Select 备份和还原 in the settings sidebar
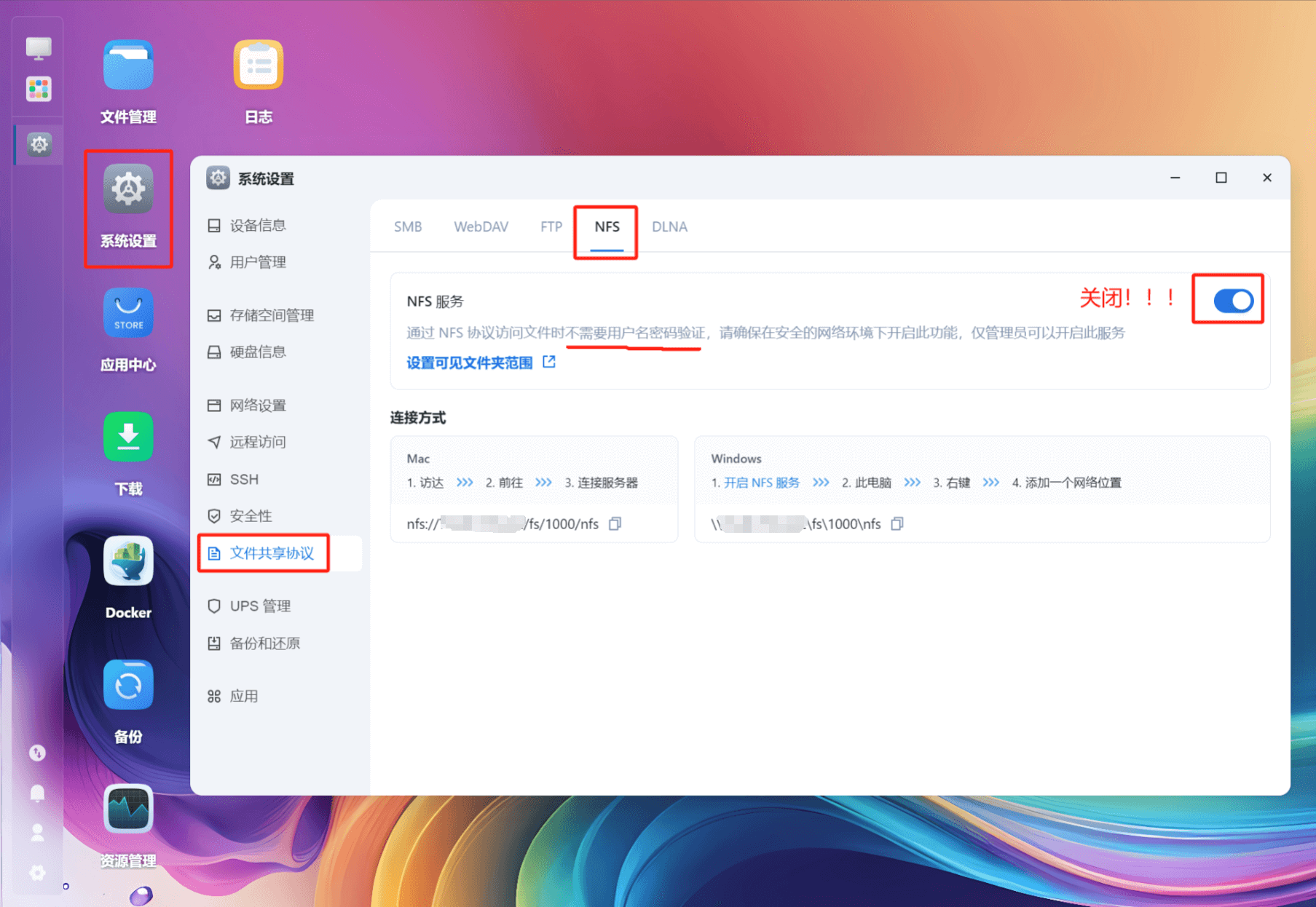 (x=264, y=643)
